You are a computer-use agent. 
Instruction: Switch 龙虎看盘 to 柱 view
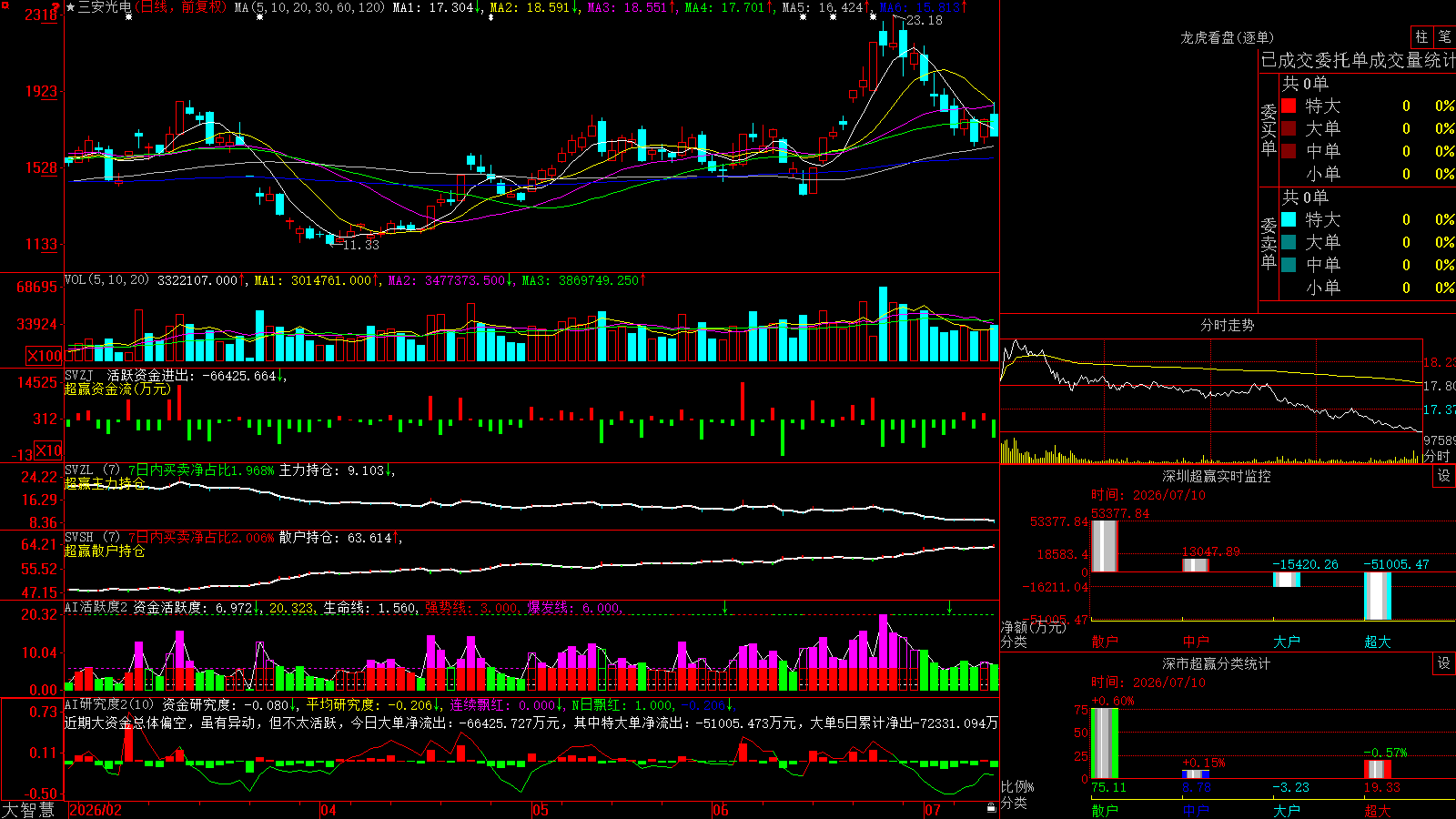pos(1421,37)
